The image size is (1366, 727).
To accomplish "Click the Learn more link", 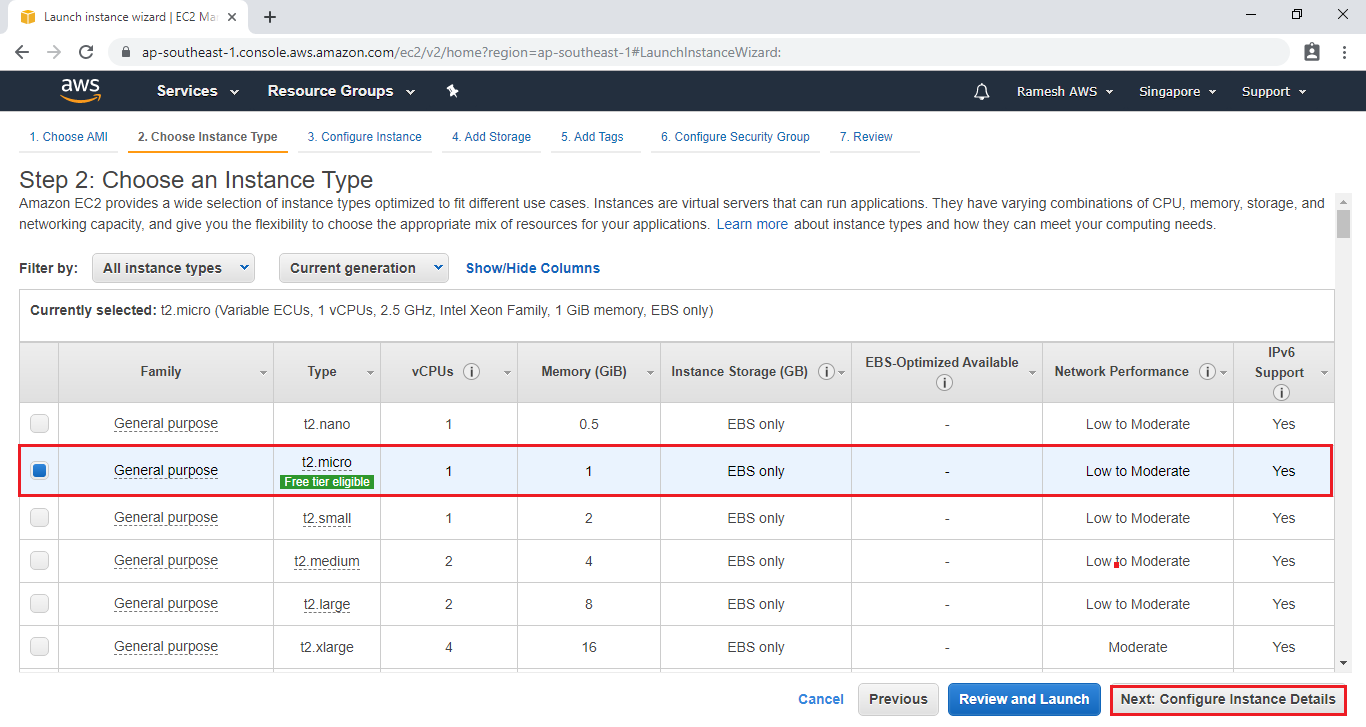I will click(752, 224).
